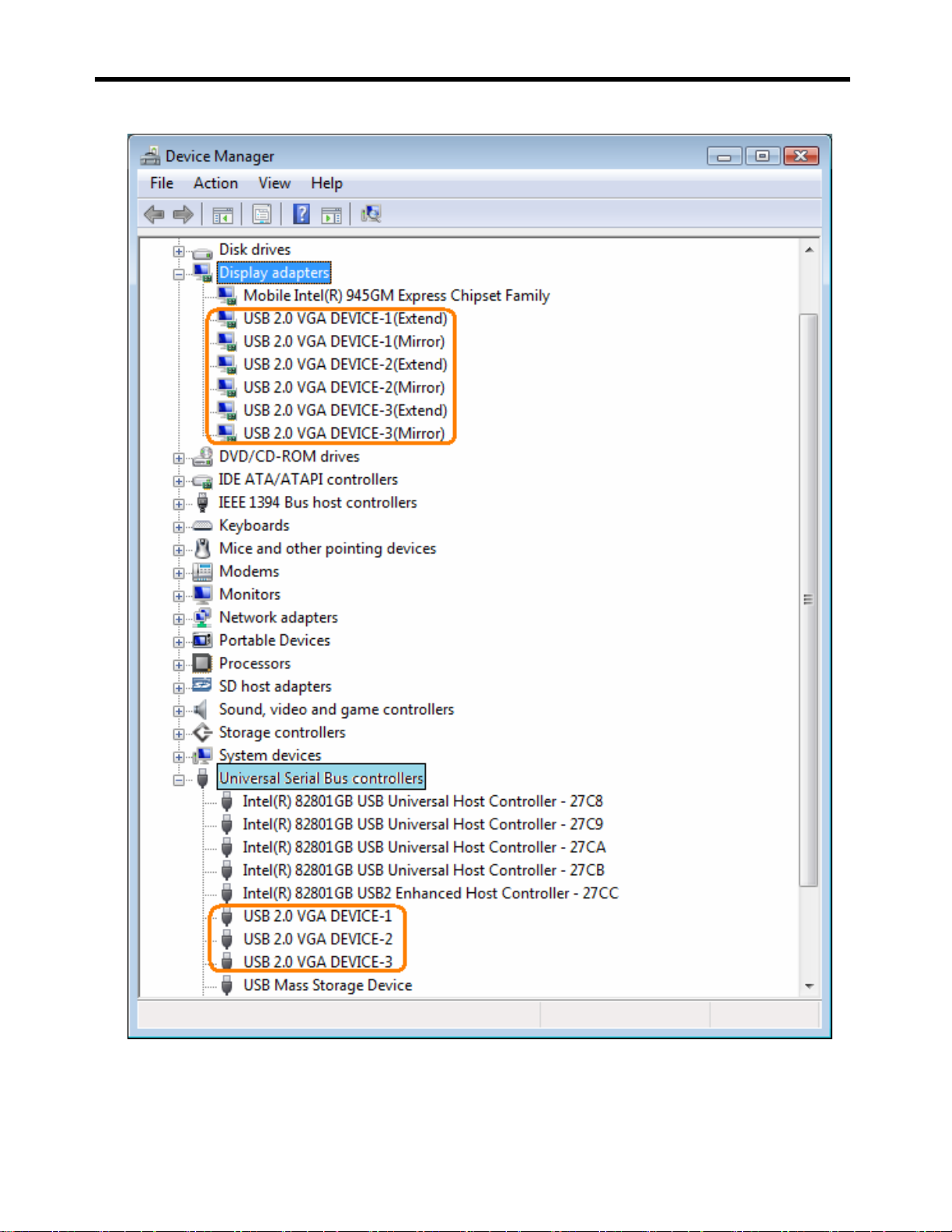Click the vertical scrollbar down arrow
The width and height of the screenshot is (952, 1232).
pyautogui.click(x=809, y=986)
